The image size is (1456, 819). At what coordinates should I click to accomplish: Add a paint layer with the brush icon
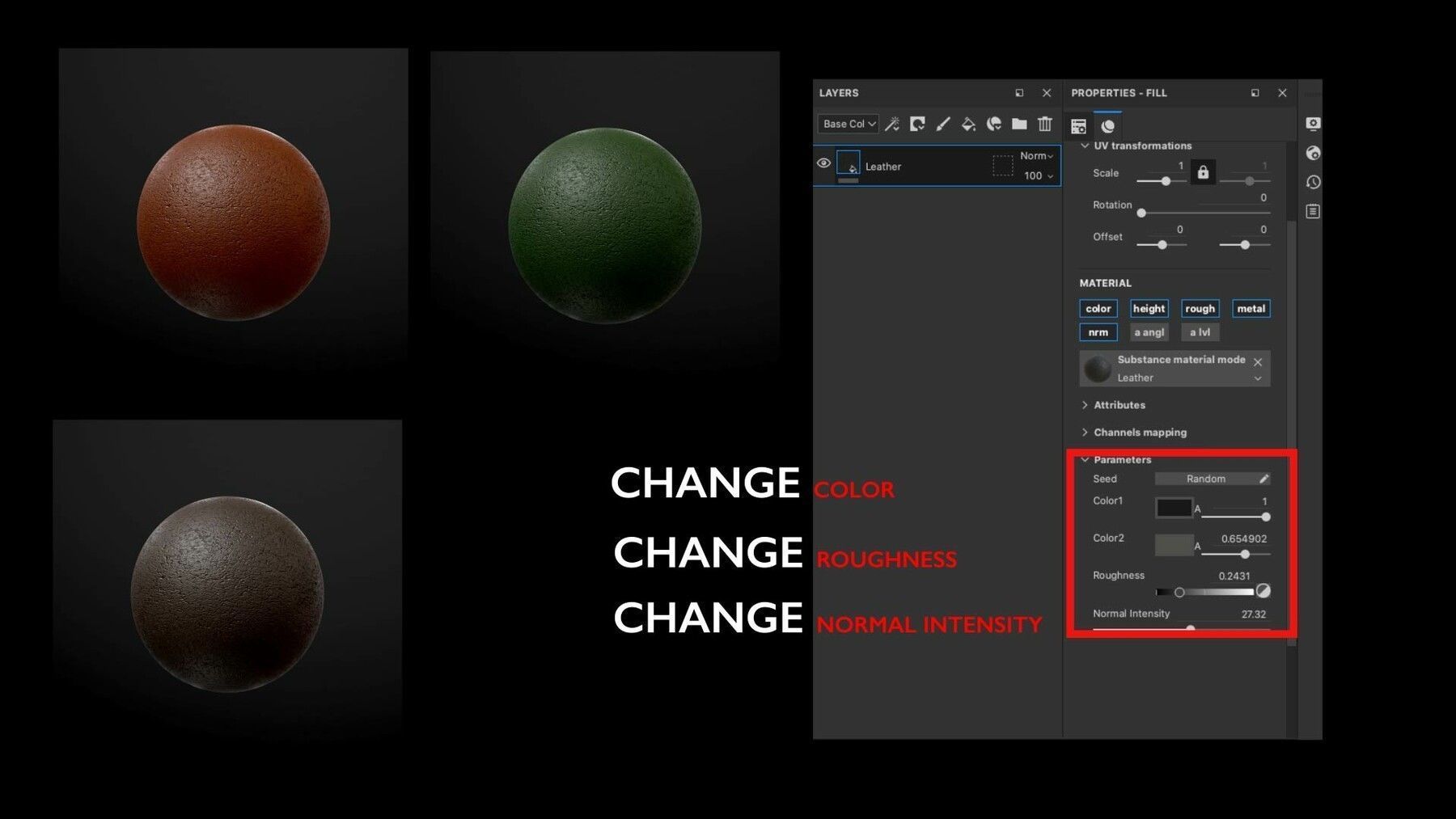[x=943, y=124]
